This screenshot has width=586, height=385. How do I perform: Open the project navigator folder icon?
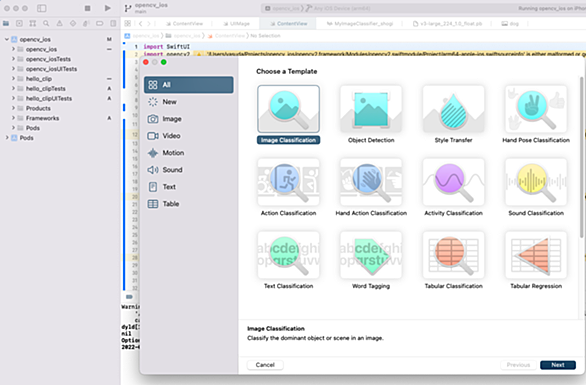[6, 24]
